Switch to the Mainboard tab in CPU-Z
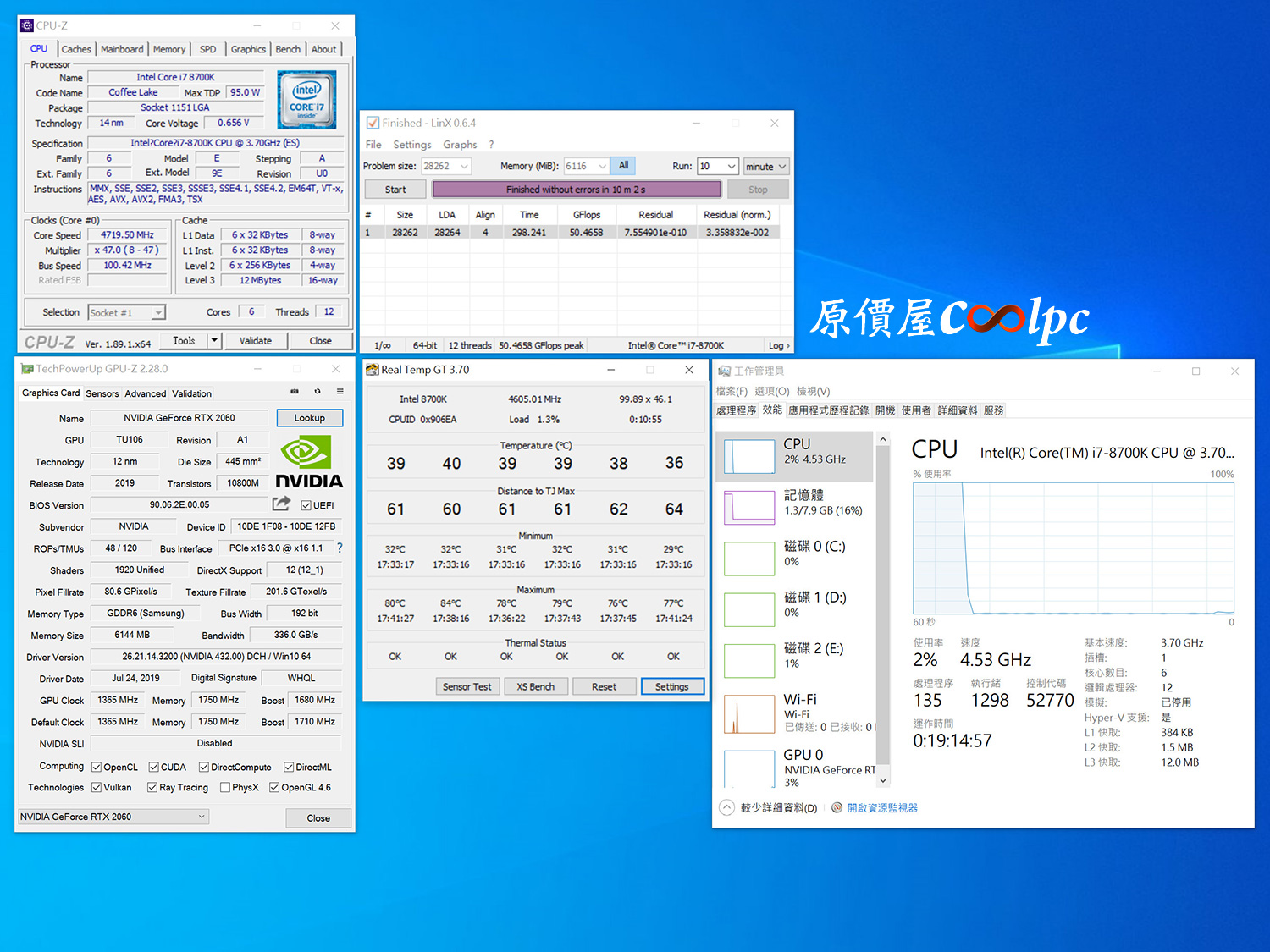The width and height of the screenshot is (1270, 952). (122, 49)
